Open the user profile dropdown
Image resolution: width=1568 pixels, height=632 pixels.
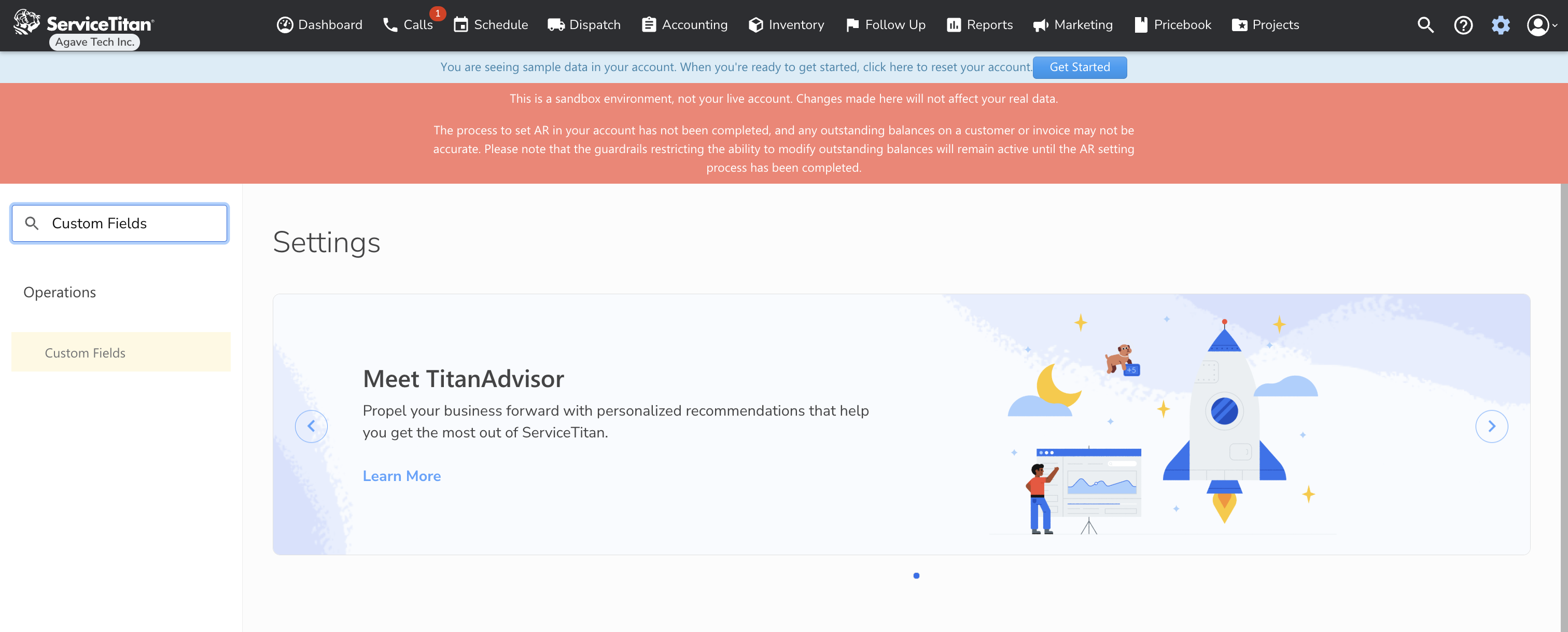pyautogui.click(x=1541, y=25)
